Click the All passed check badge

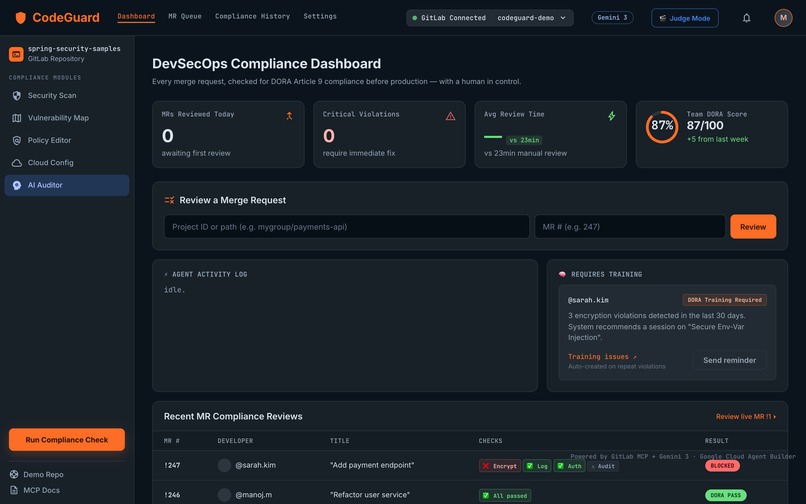tap(505, 496)
